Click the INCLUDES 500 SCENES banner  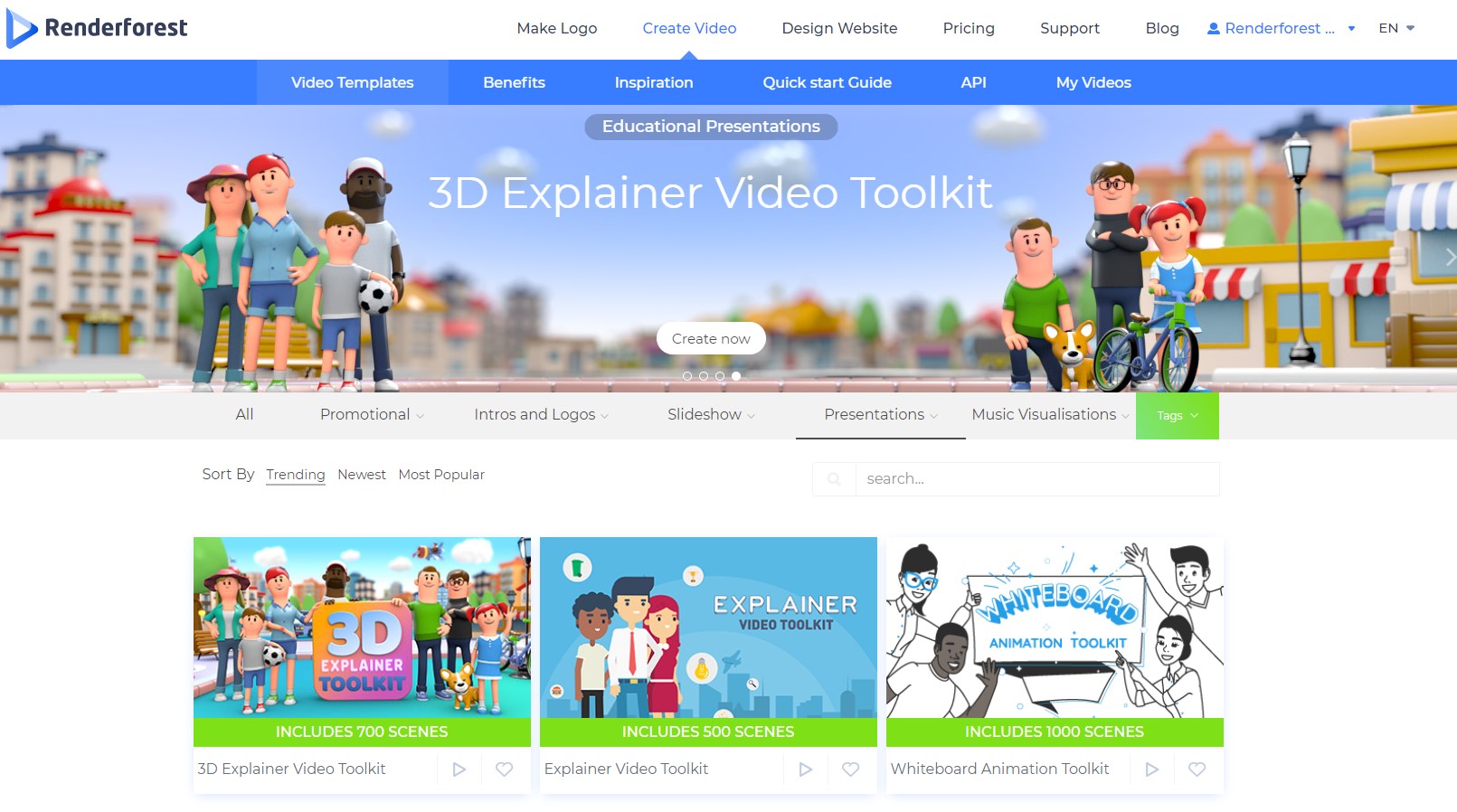pyautogui.click(x=708, y=732)
